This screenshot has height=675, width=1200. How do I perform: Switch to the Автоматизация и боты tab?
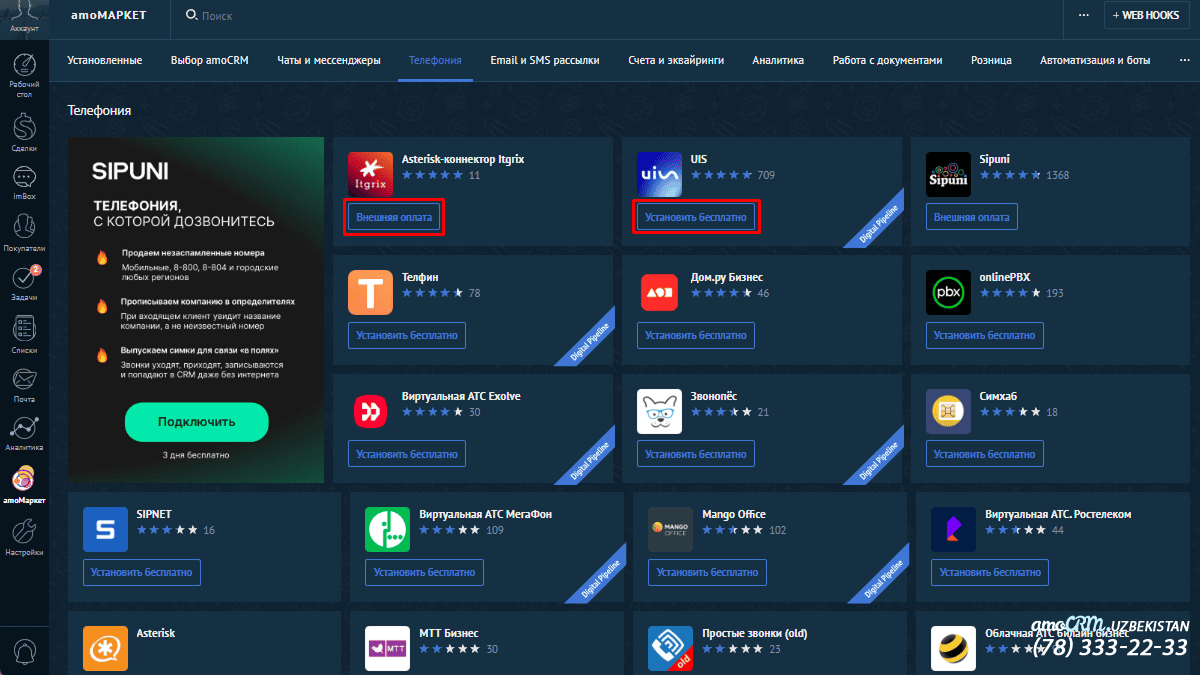(1095, 60)
